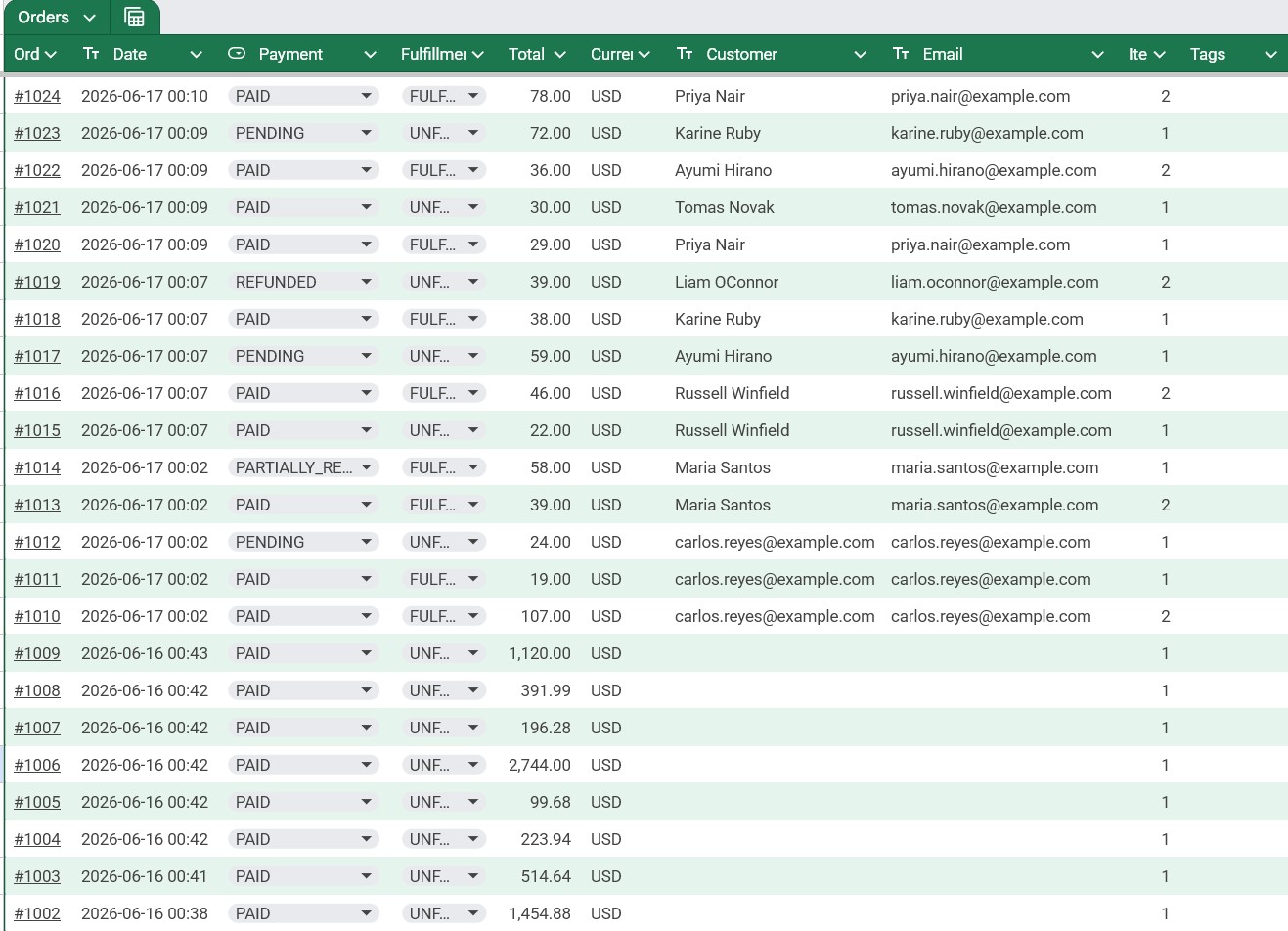Open the Payment column filter arrow
The width and height of the screenshot is (1288, 931).
[370, 55]
